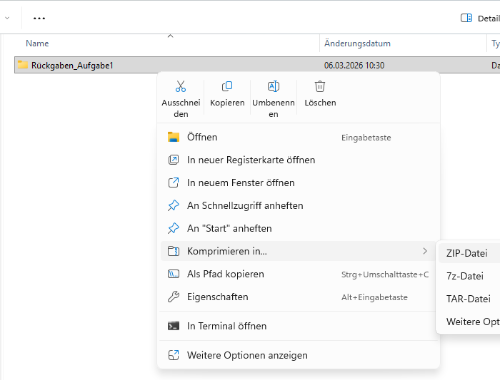Open Eigenschaften from the context menu
The image size is (500, 380).
tap(298, 297)
